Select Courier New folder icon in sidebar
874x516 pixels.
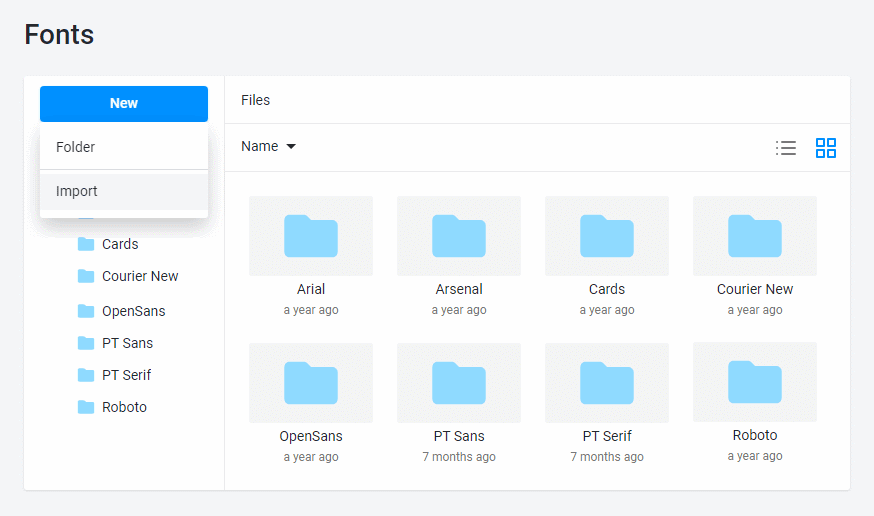pyautogui.click(x=86, y=276)
